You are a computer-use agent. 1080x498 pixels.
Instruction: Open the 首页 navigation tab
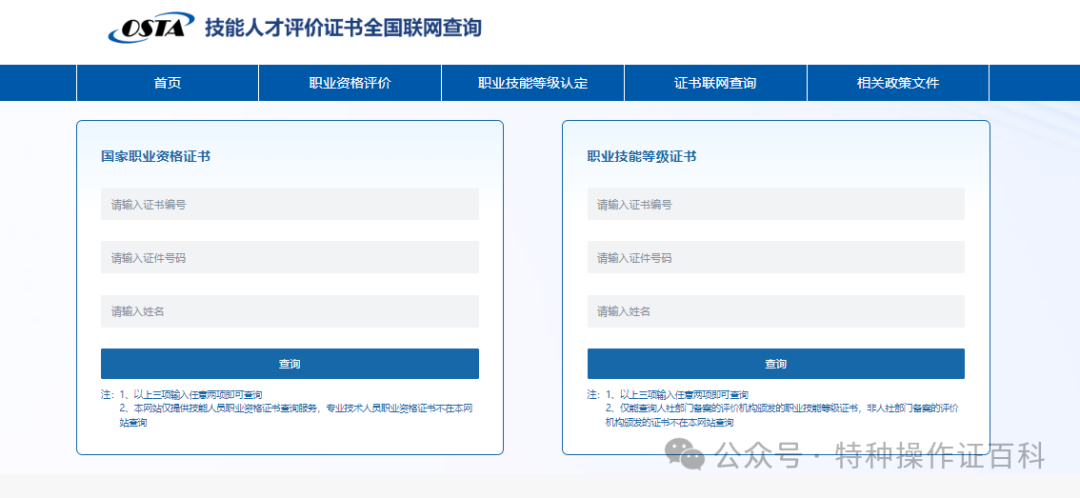167,83
